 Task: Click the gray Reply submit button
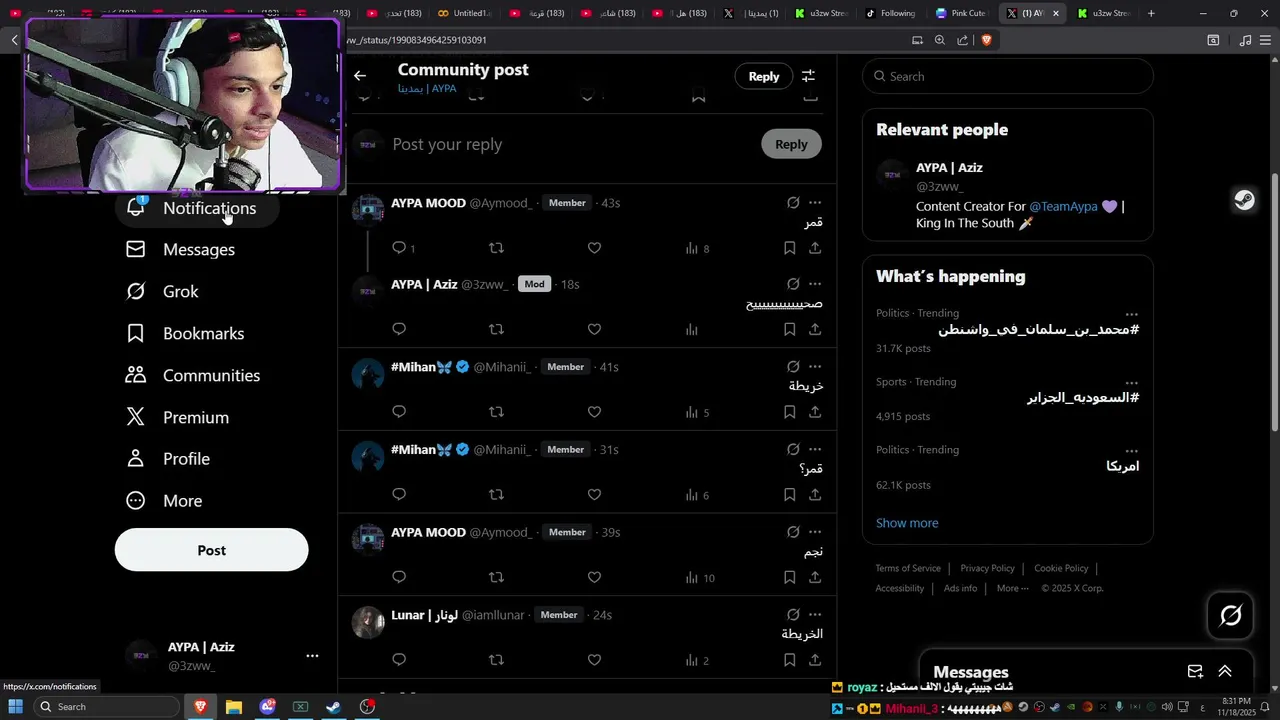pyautogui.click(x=791, y=144)
